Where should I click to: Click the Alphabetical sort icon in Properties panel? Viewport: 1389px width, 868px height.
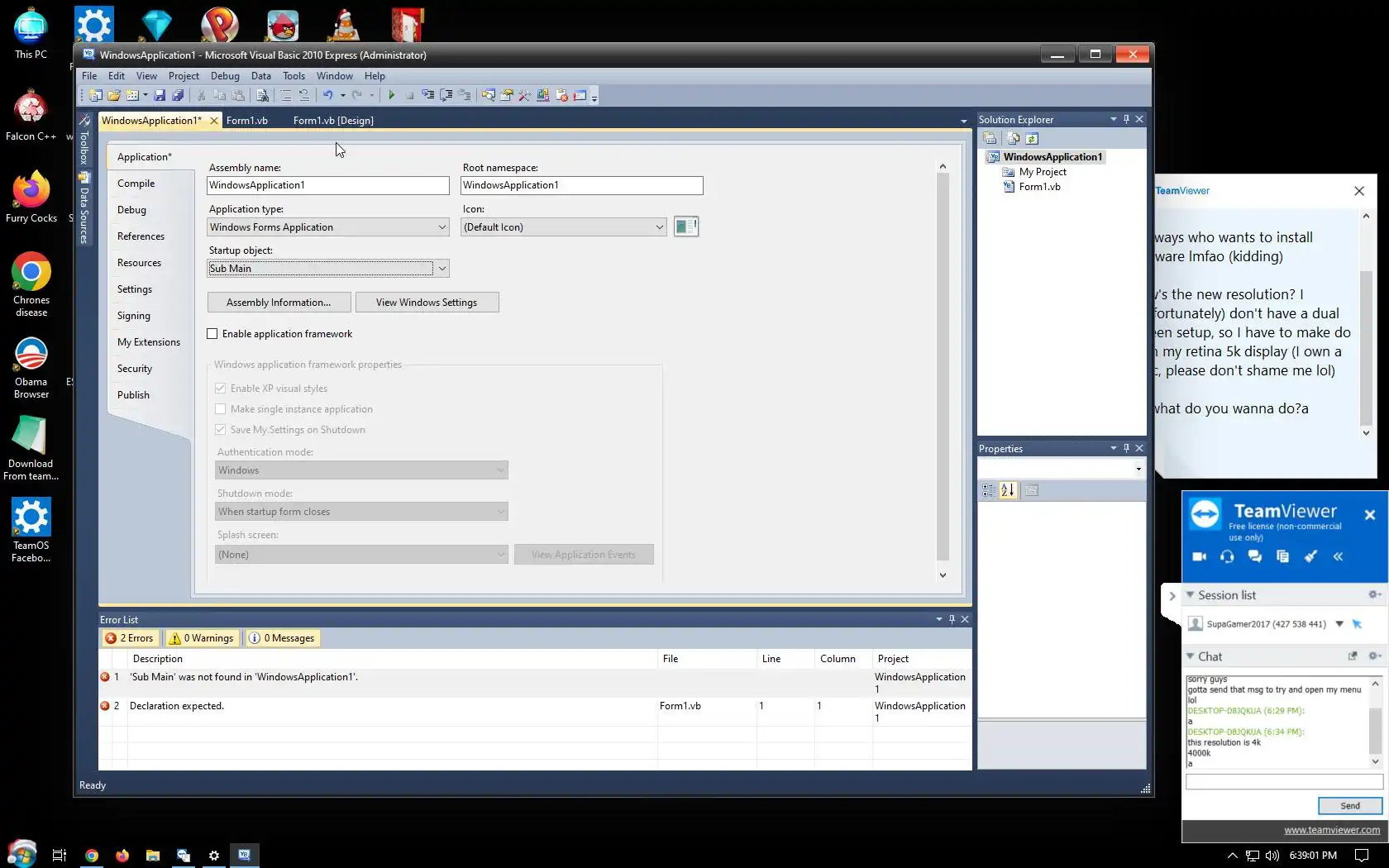[1008, 490]
